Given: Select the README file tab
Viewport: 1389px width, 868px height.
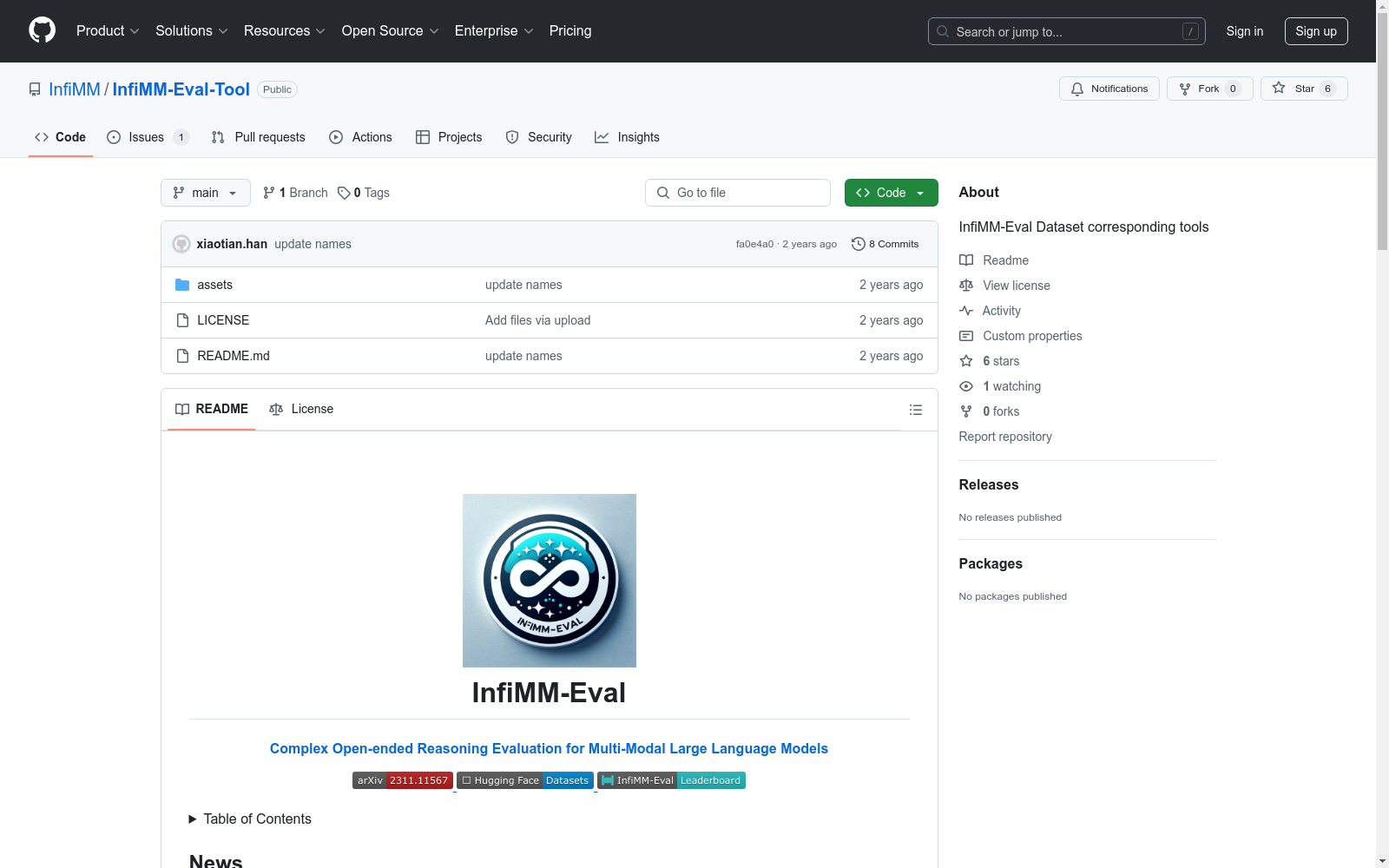Looking at the screenshot, I should pos(212,409).
